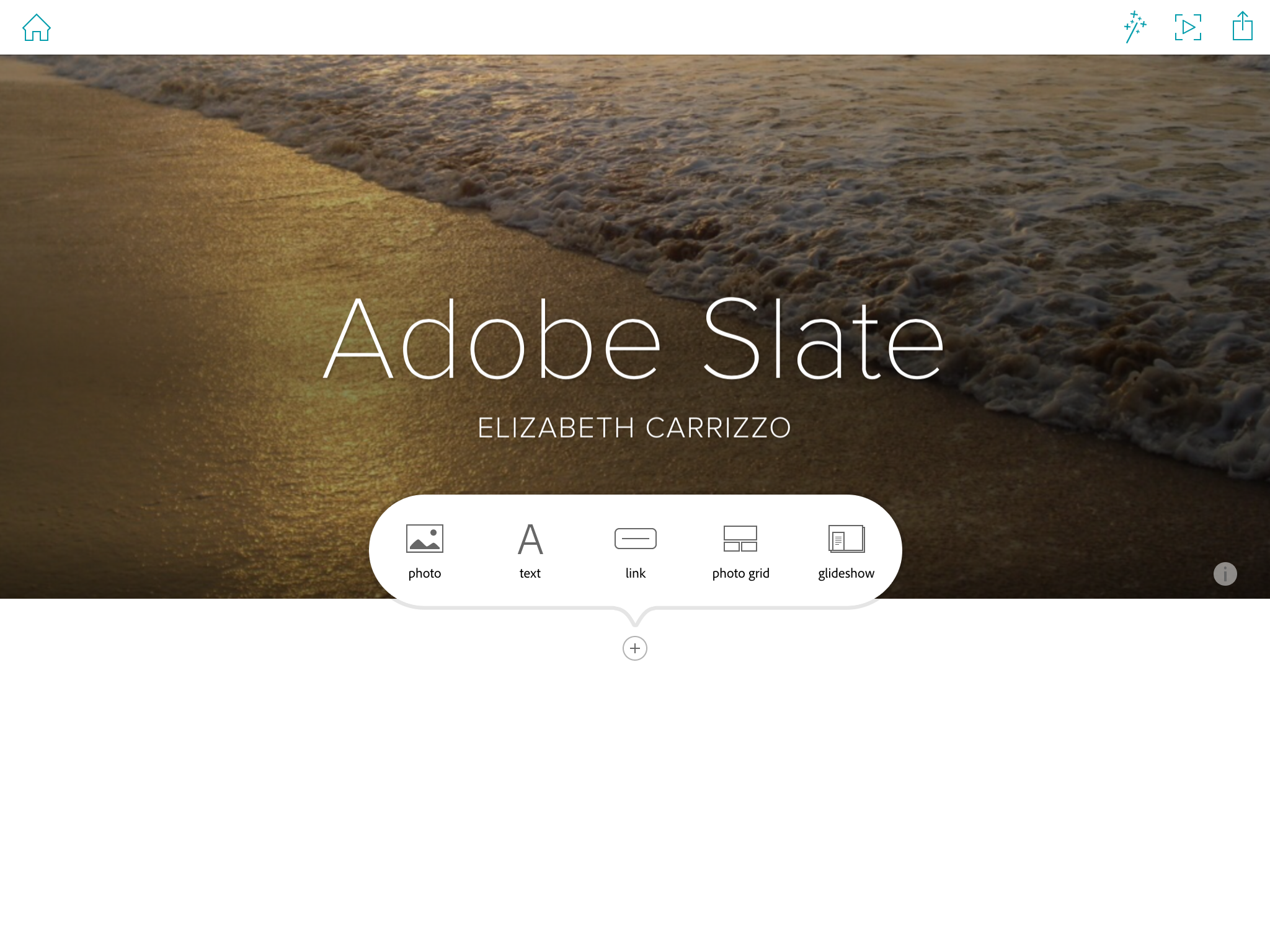Add a photo from the popup
1270x952 pixels.
pos(425,538)
